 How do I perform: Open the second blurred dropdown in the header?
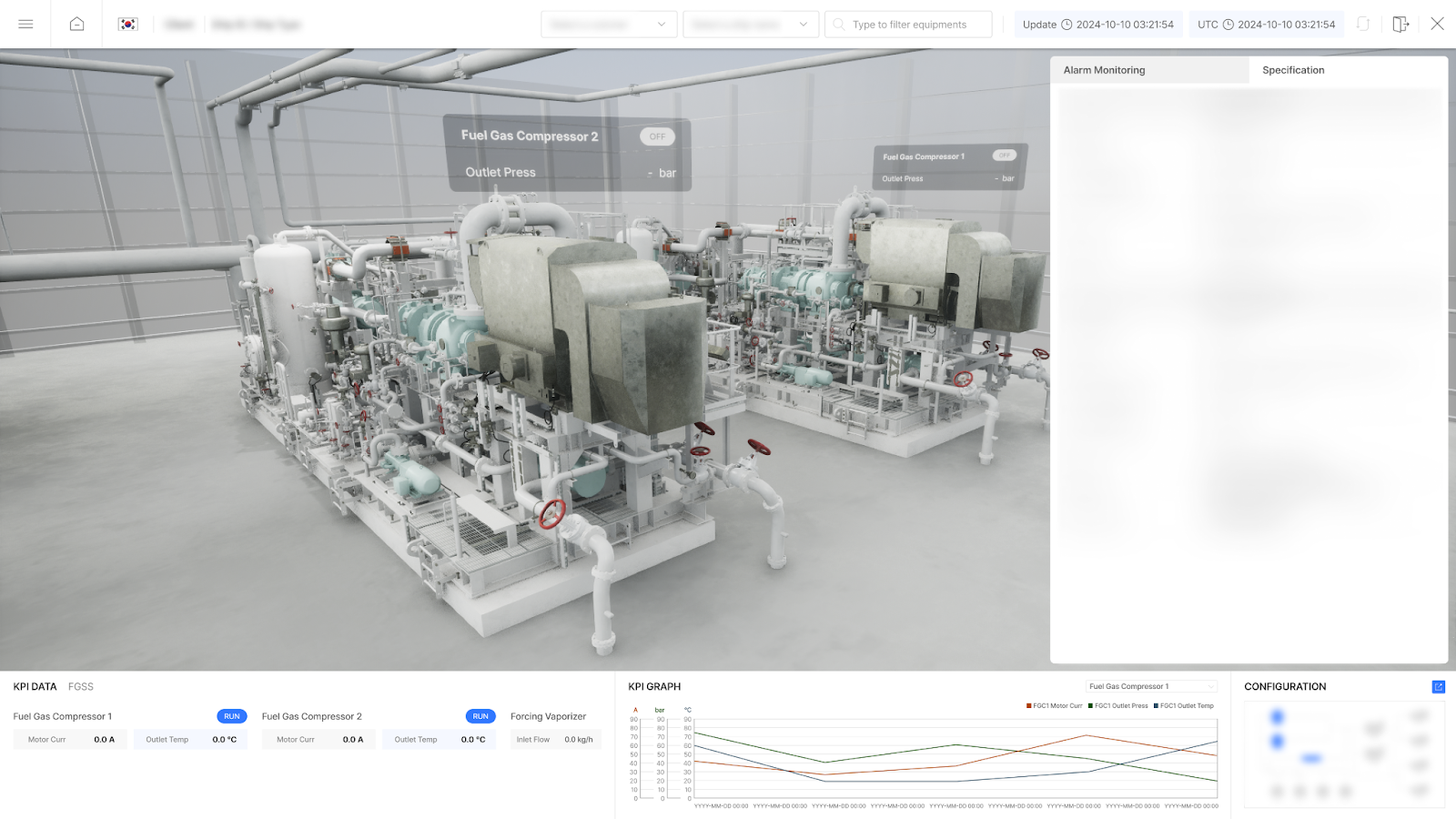click(x=751, y=25)
